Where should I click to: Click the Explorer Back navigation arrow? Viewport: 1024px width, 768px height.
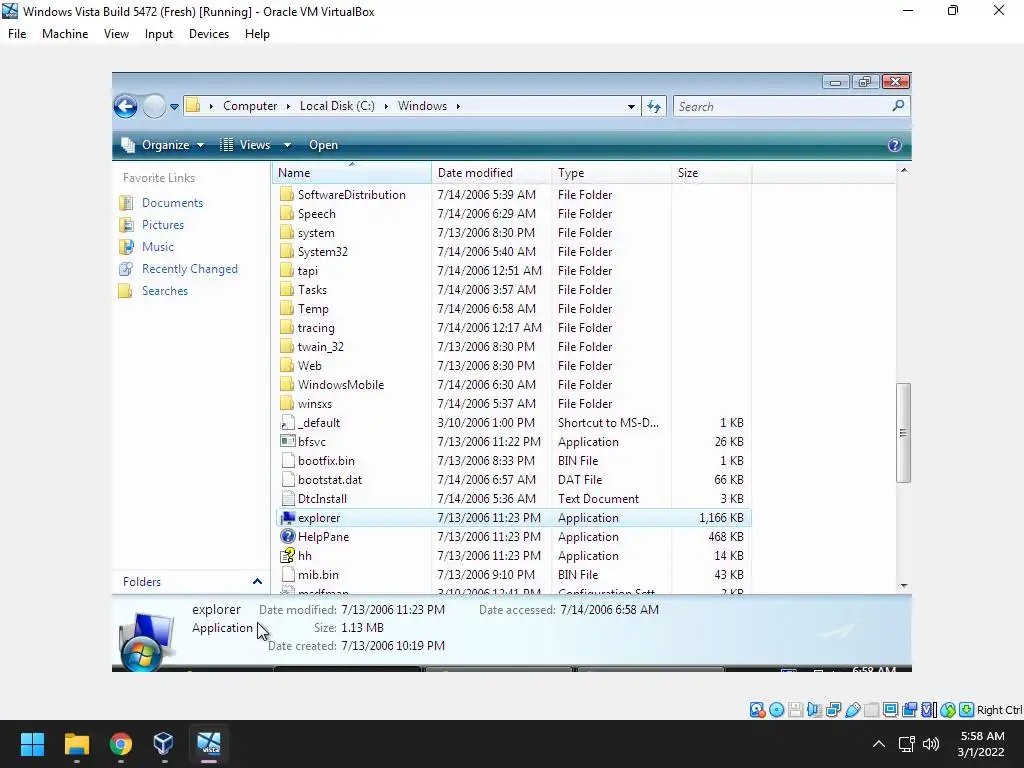pyautogui.click(x=125, y=106)
